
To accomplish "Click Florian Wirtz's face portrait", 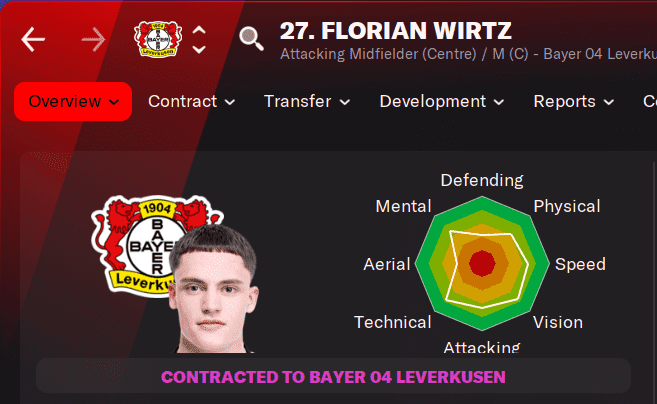I will 213,289.
